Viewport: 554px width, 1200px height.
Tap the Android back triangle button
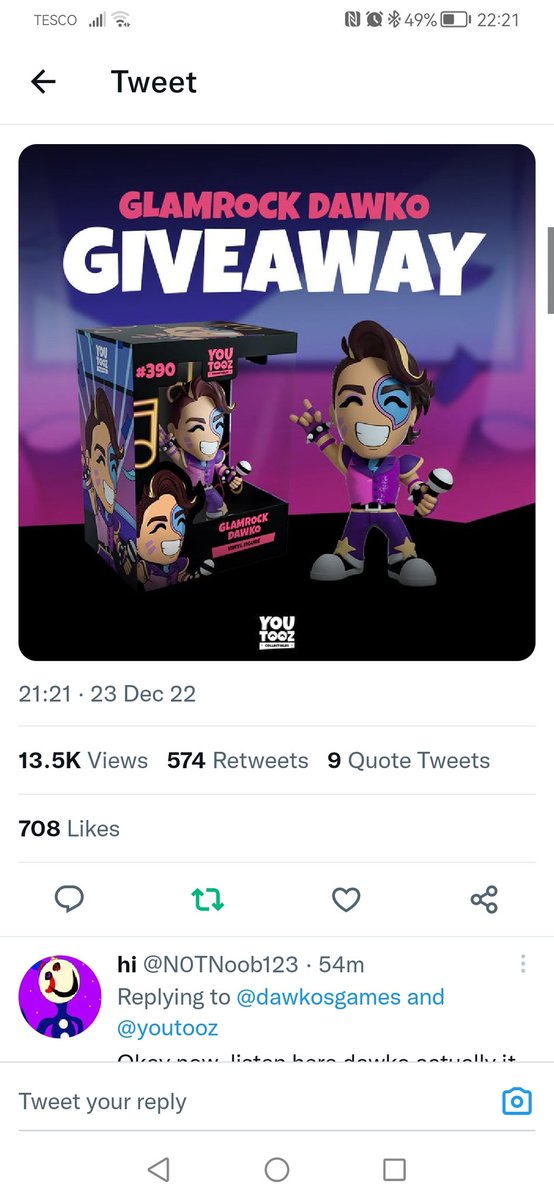tap(158, 1169)
